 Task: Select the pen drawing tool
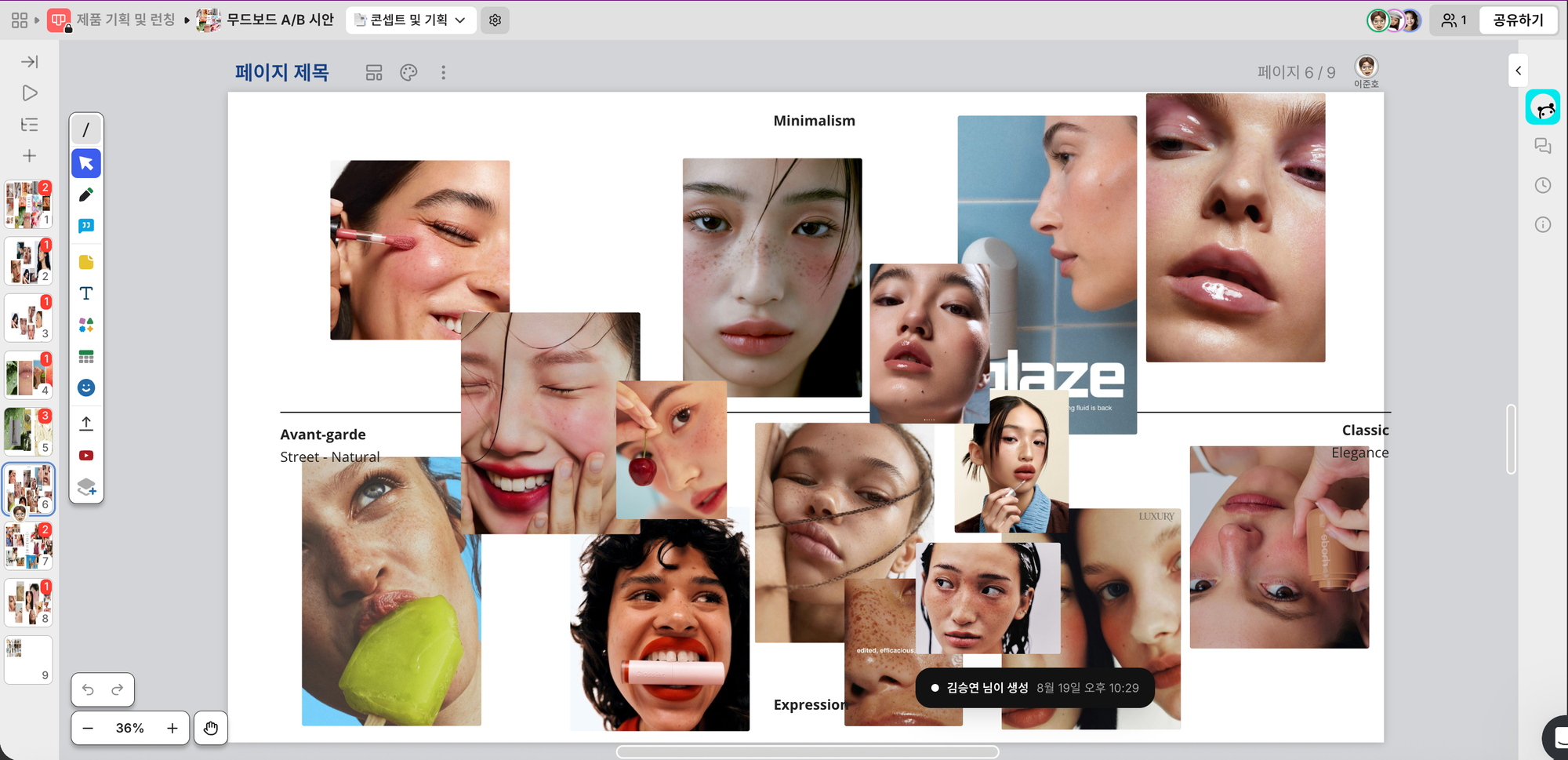point(86,195)
